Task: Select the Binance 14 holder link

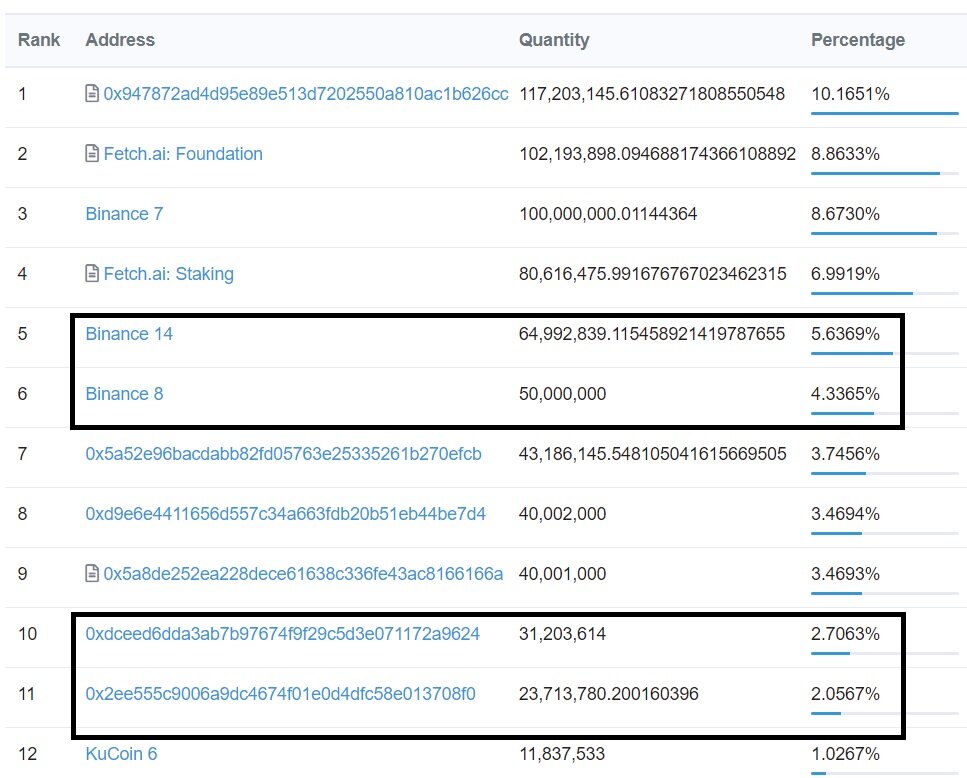Action: click(129, 334)
